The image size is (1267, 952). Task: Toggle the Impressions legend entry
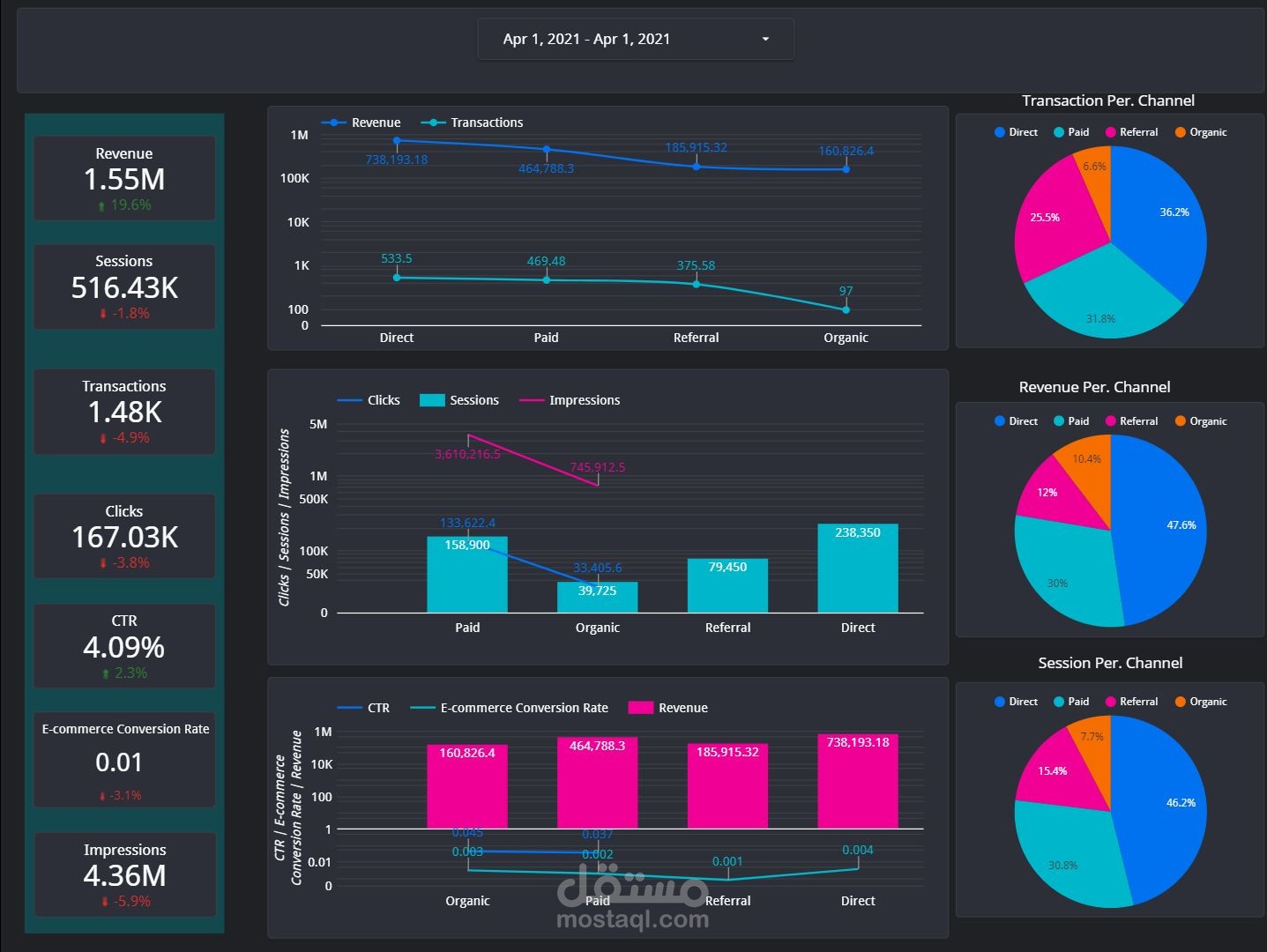(x=570, y=400)
